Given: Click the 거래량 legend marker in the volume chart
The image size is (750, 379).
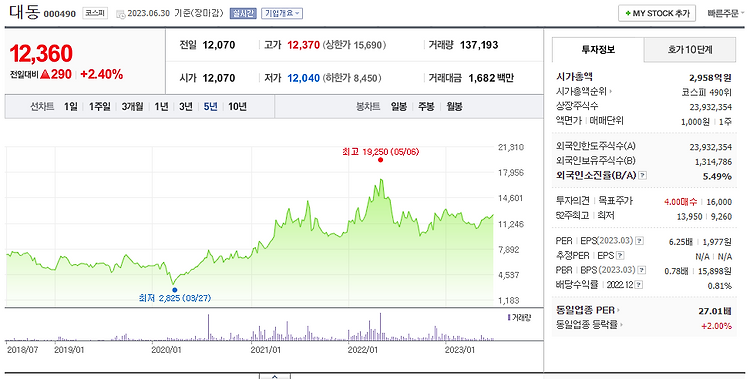Looking at the screenshot, I should (509, 317).
